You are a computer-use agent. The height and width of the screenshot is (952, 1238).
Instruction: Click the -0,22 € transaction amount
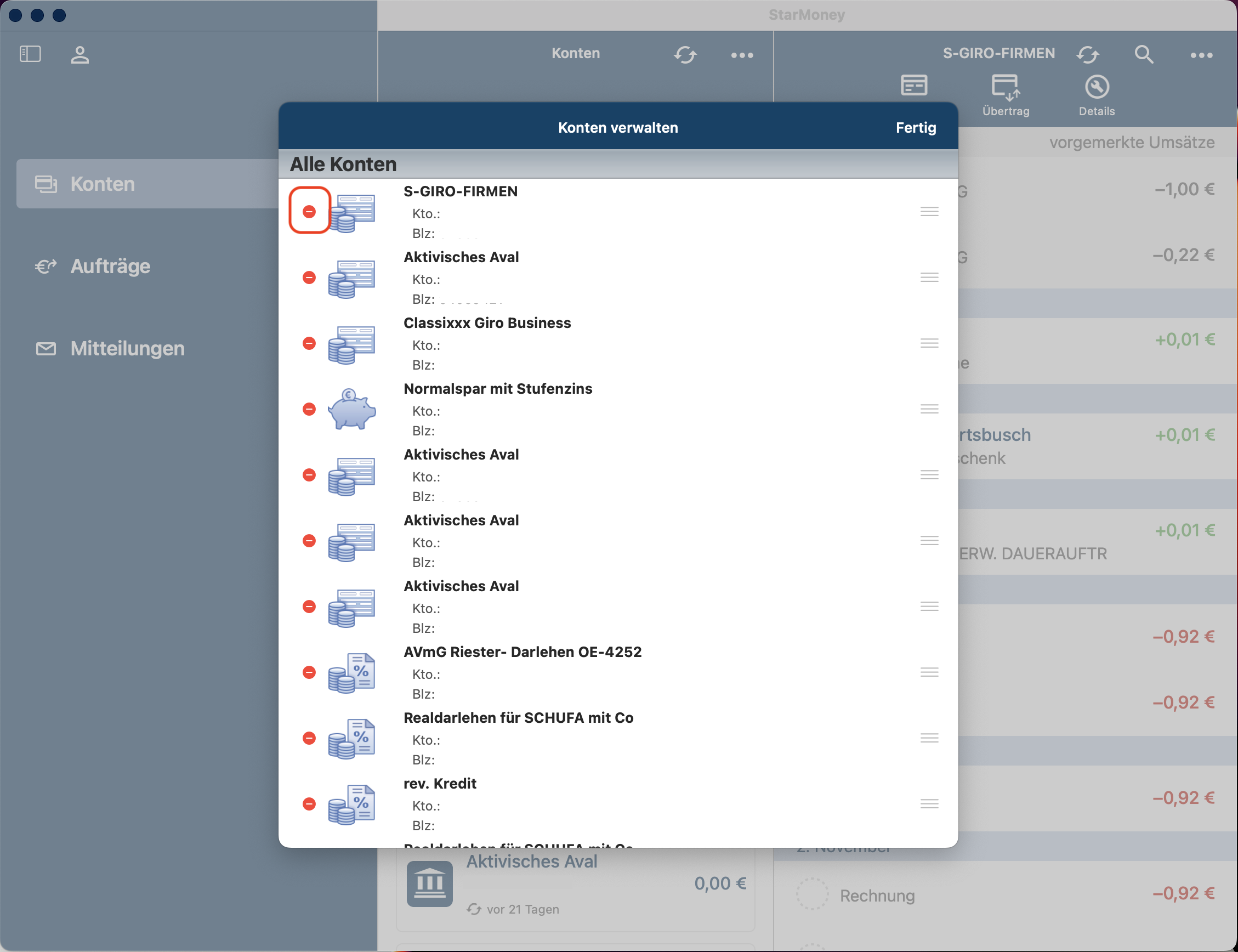[x=1184, y=255]
